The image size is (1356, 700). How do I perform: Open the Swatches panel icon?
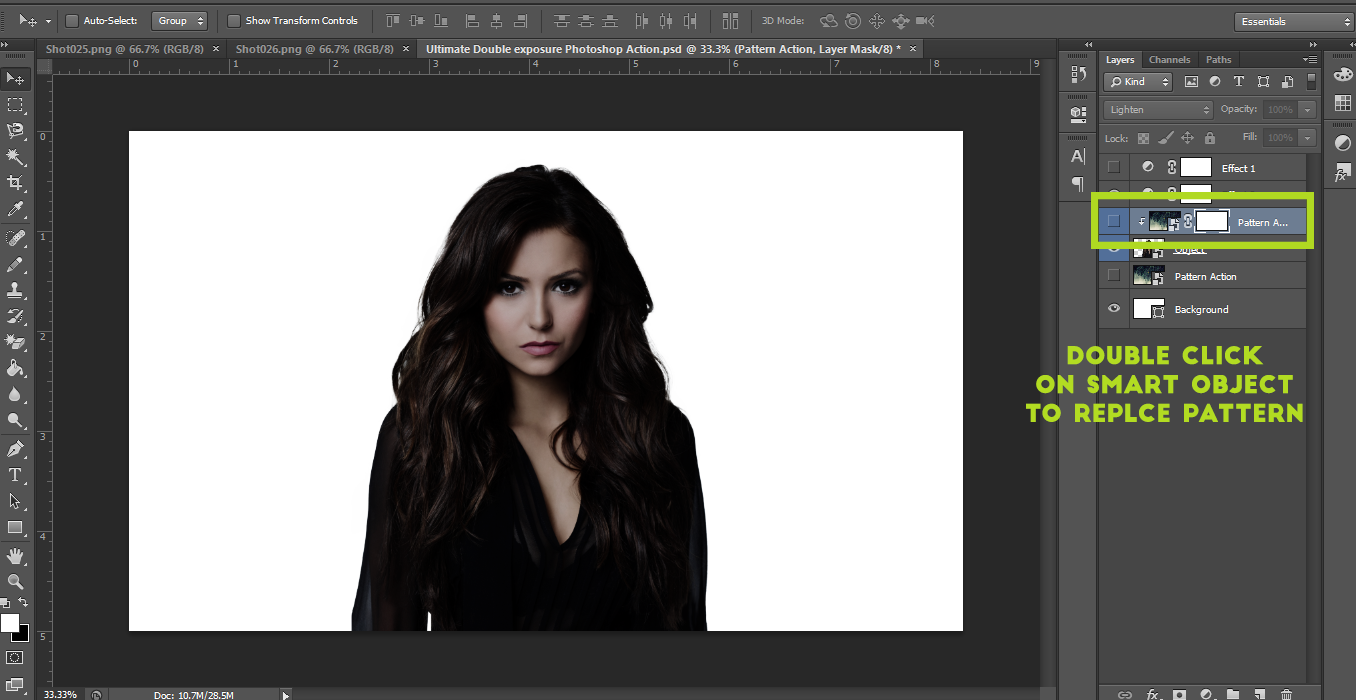click(1343, 104)
